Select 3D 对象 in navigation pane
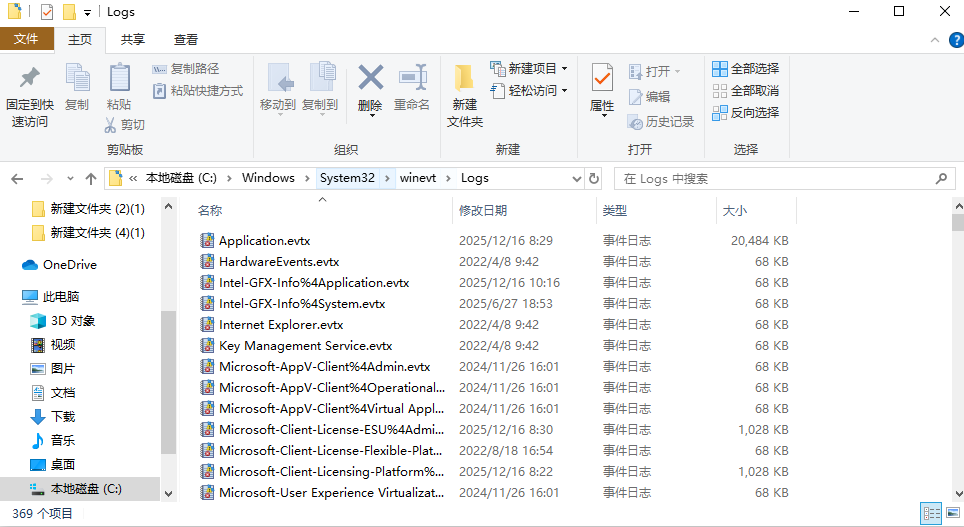 [63, 321]
